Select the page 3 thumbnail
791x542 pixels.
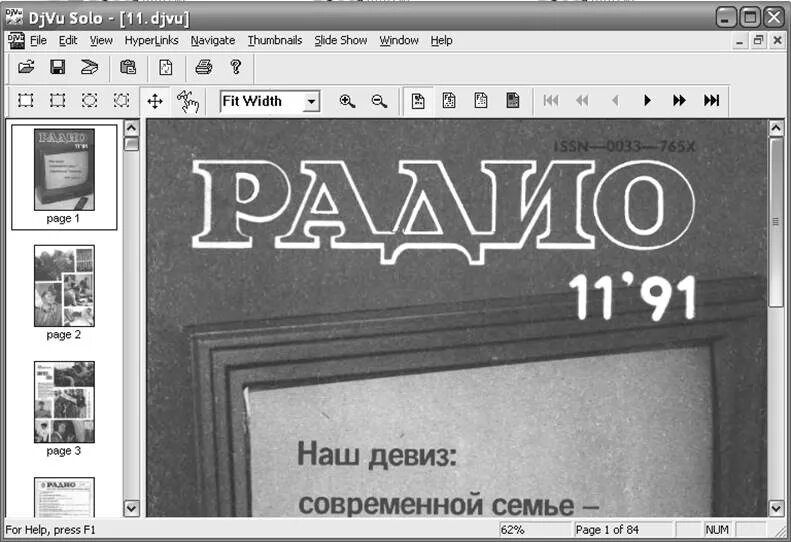coord(64,402)
